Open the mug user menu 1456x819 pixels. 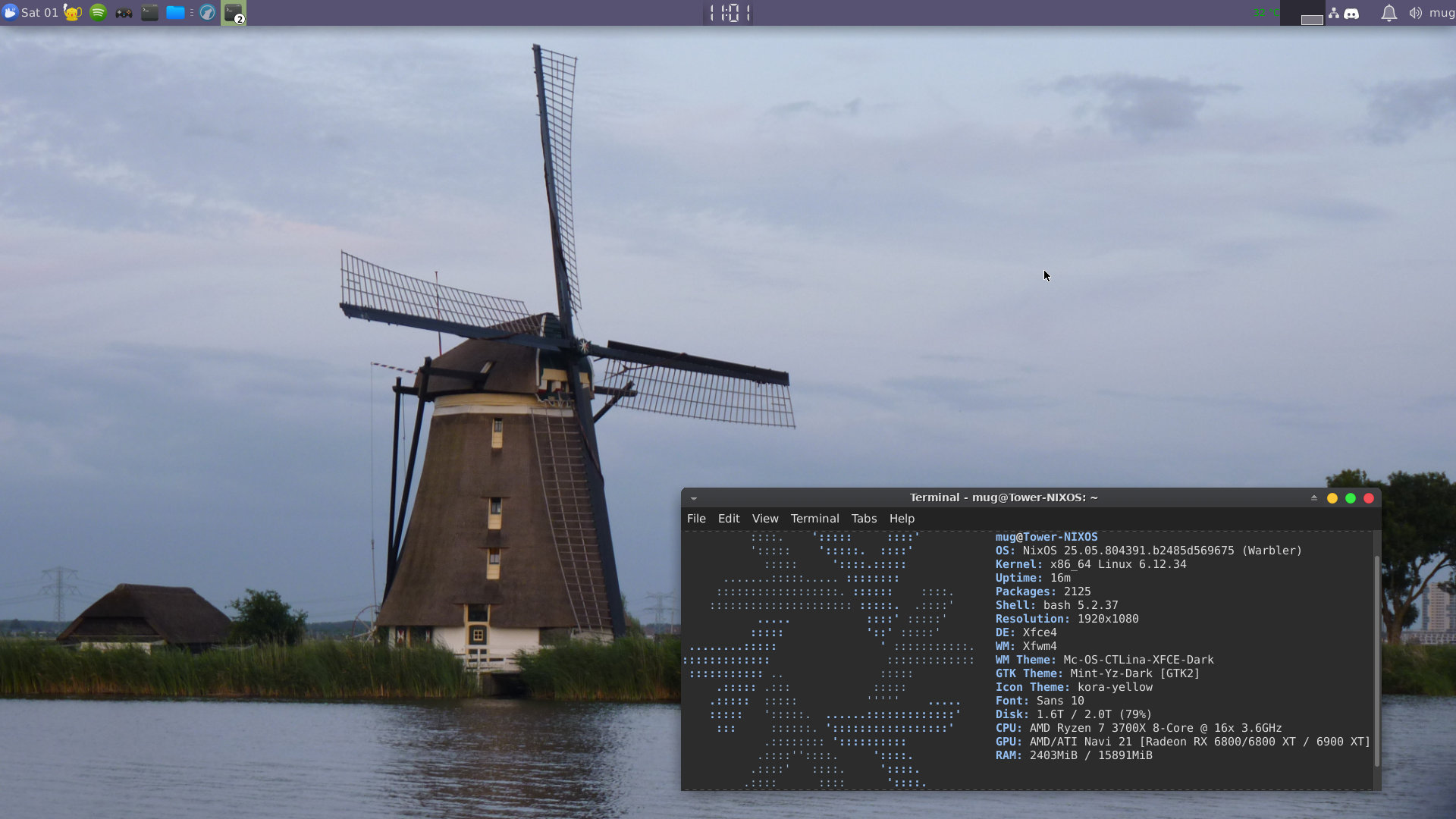pos(1442,13)
